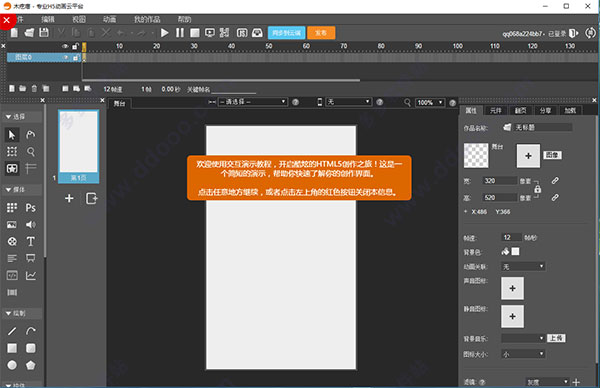Open the 请选择 dropdown above the stage
The width and height of the screenshot is (600, 388).
point(252,102)
